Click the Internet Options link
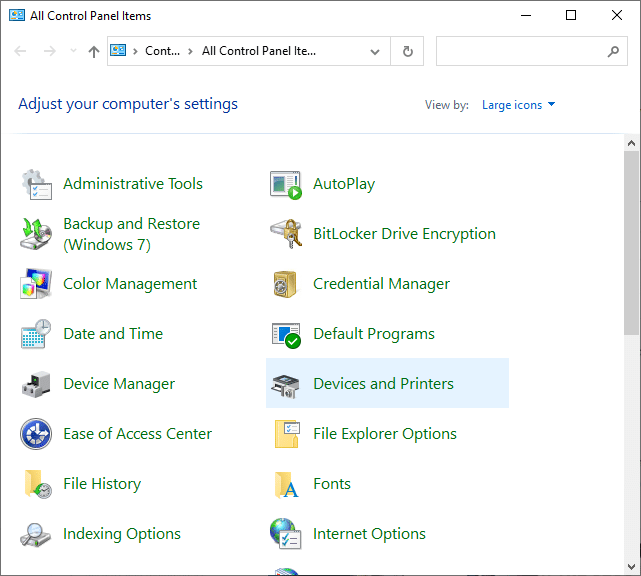 (369, 534)
